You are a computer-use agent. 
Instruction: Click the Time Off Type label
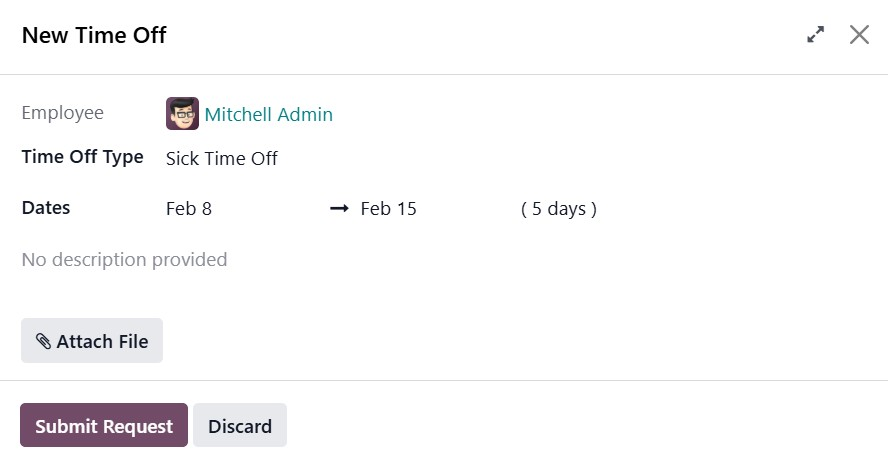pyautogui.click(x=82, y=157)
